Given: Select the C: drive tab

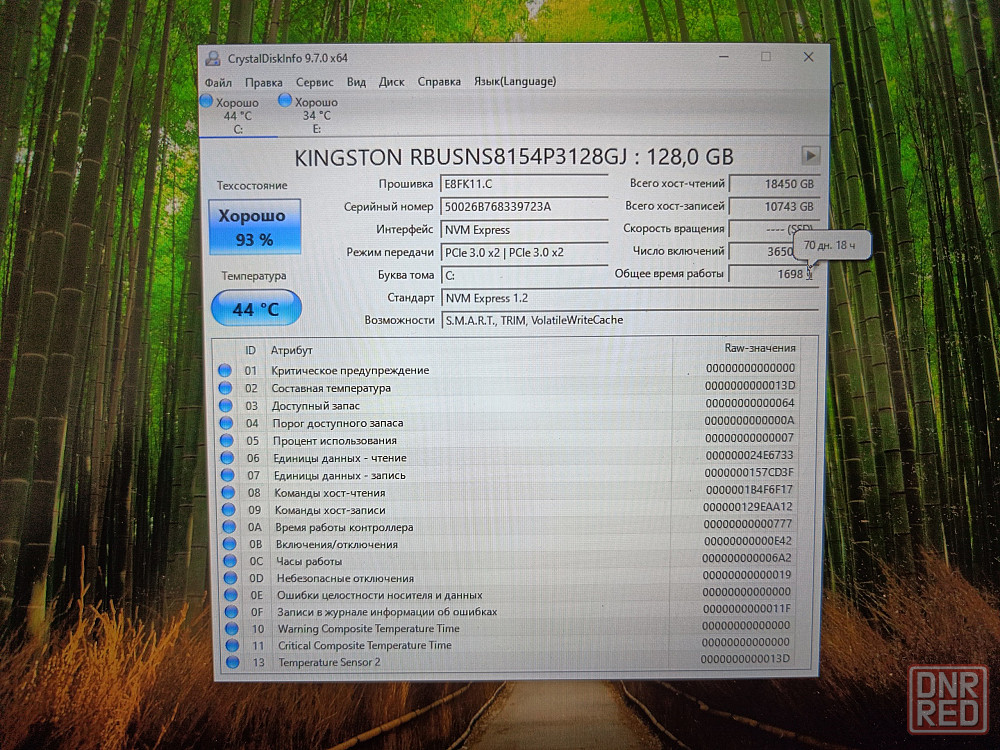Looking at the screenshot, I should coord(238,115).
